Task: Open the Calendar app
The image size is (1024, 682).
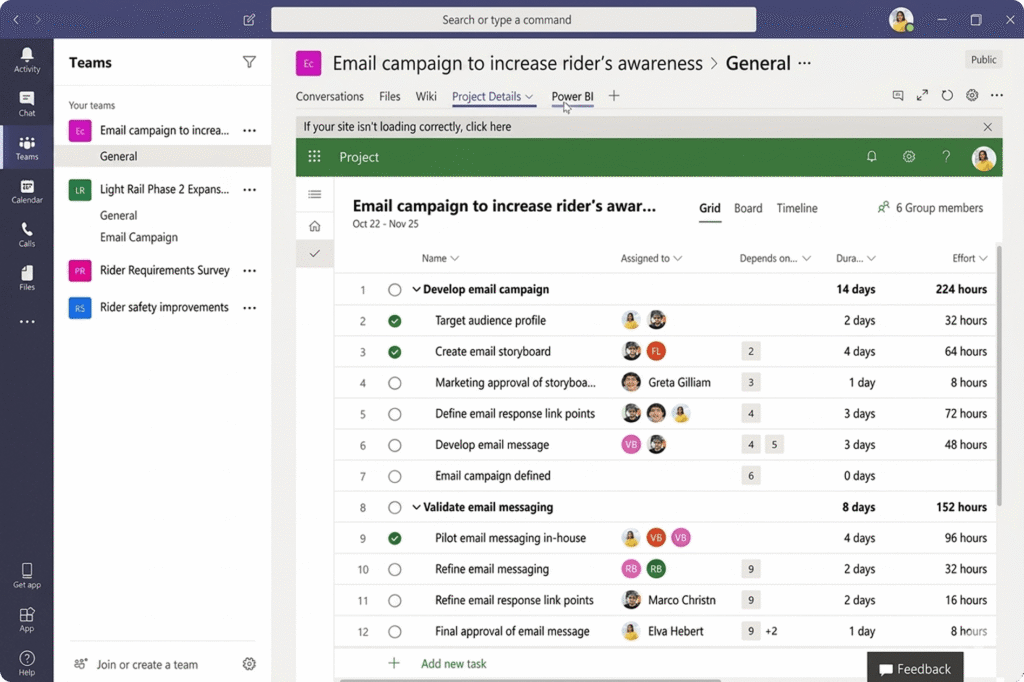Action: [27, 191]
